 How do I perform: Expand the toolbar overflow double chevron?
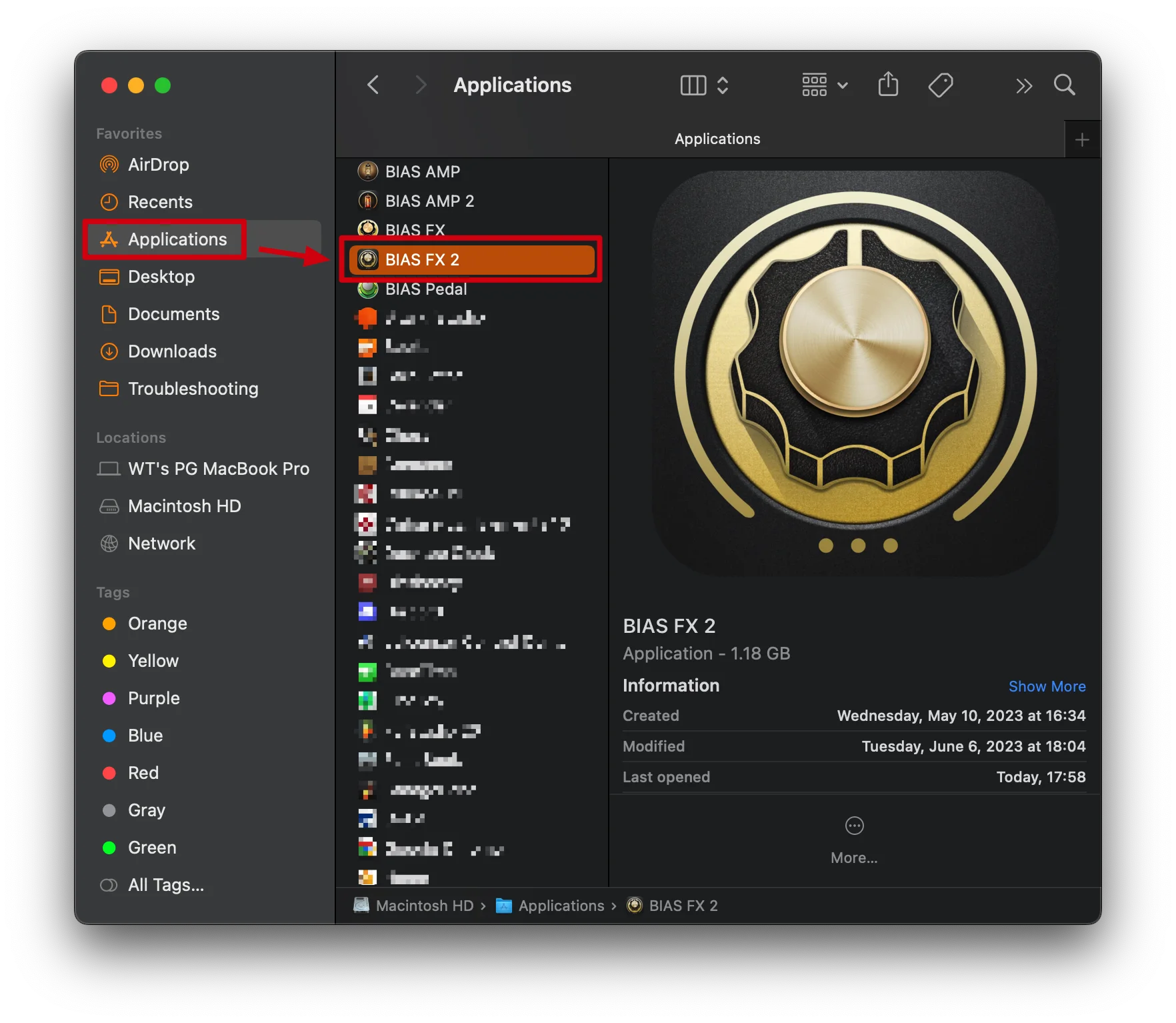[1023, 86]
